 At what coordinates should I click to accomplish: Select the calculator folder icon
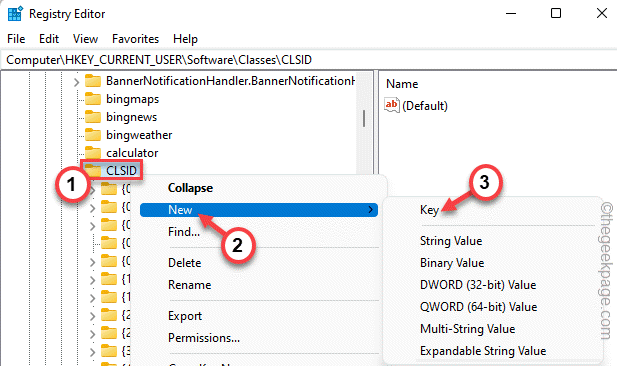[x=93, y=153]
